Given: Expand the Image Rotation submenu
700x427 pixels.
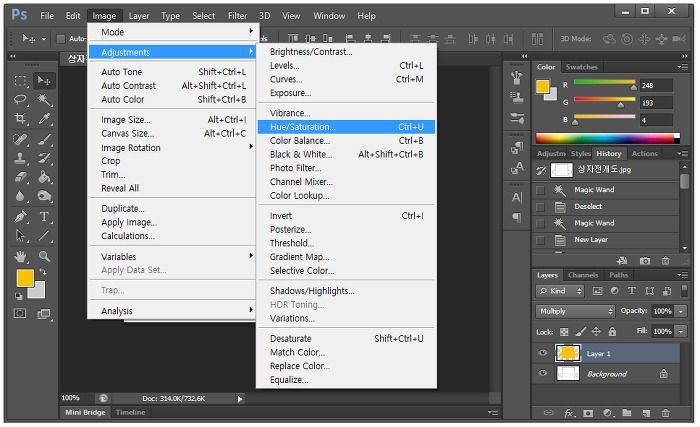Looking at the screenshot, I should click(172, 148).
